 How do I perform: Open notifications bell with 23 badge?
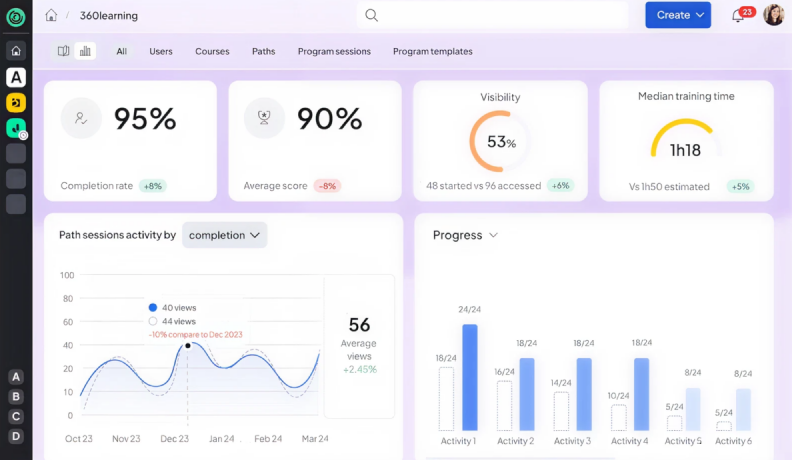tap(738, 16)
